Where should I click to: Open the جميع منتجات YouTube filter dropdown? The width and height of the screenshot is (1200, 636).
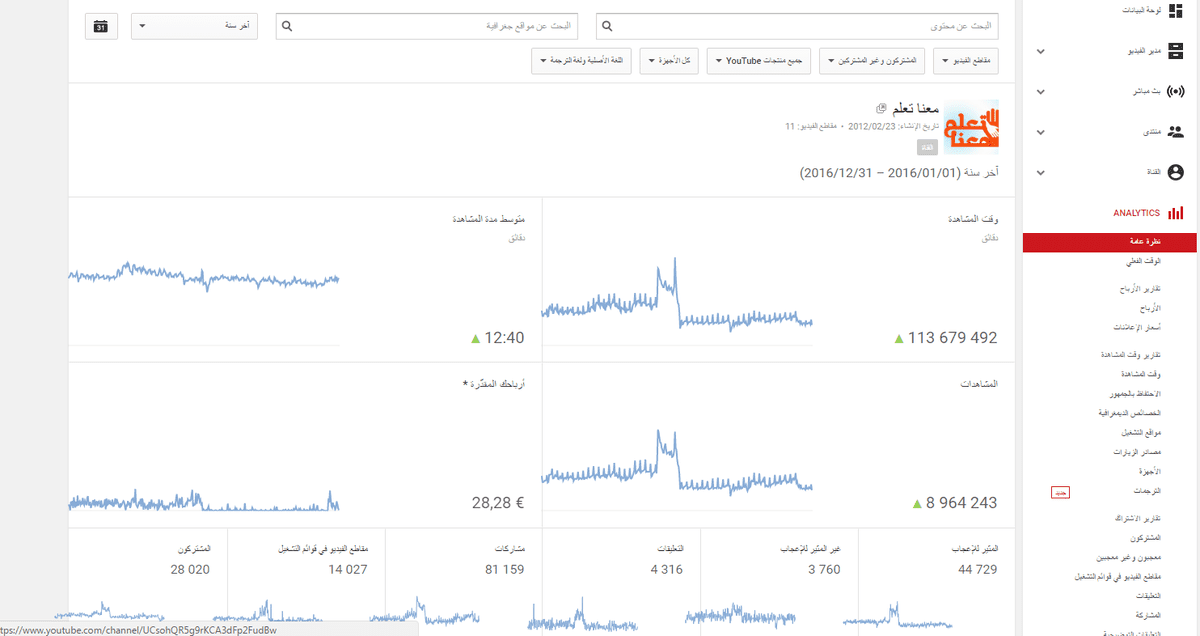tap(759, 61)
